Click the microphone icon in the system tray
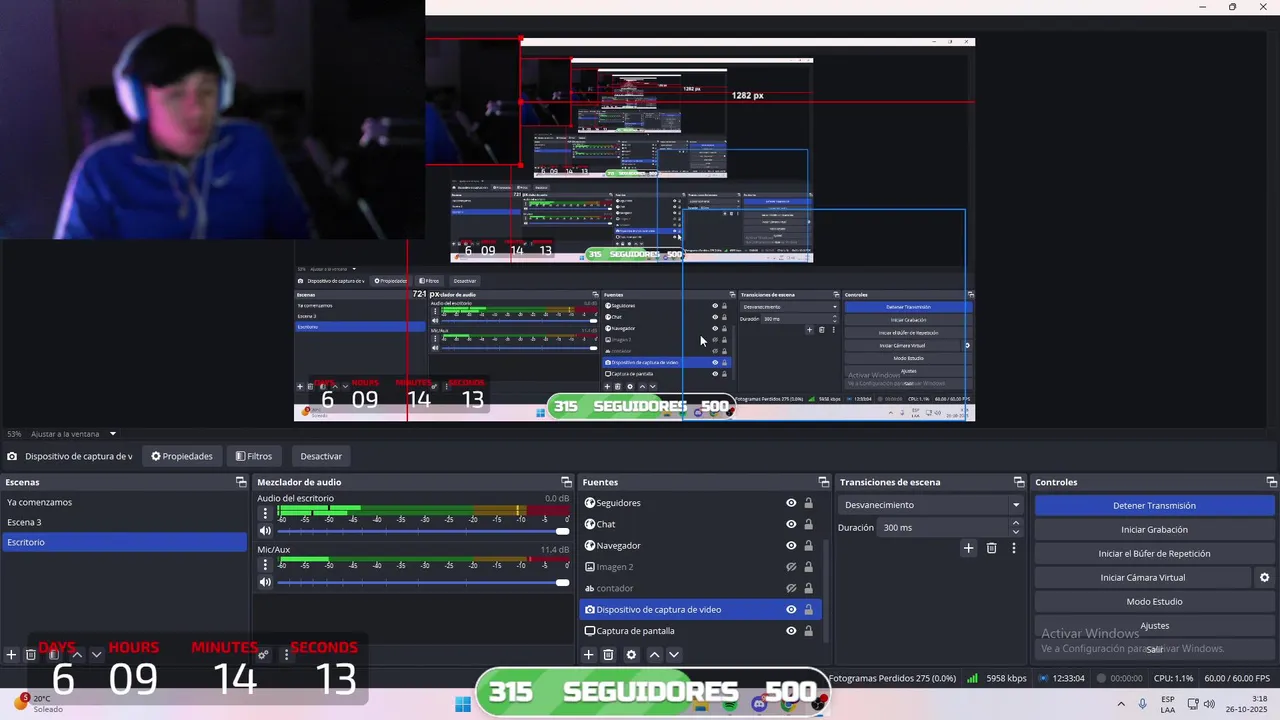Viewport: 1280px width, 720px height. pos(1142,704)
